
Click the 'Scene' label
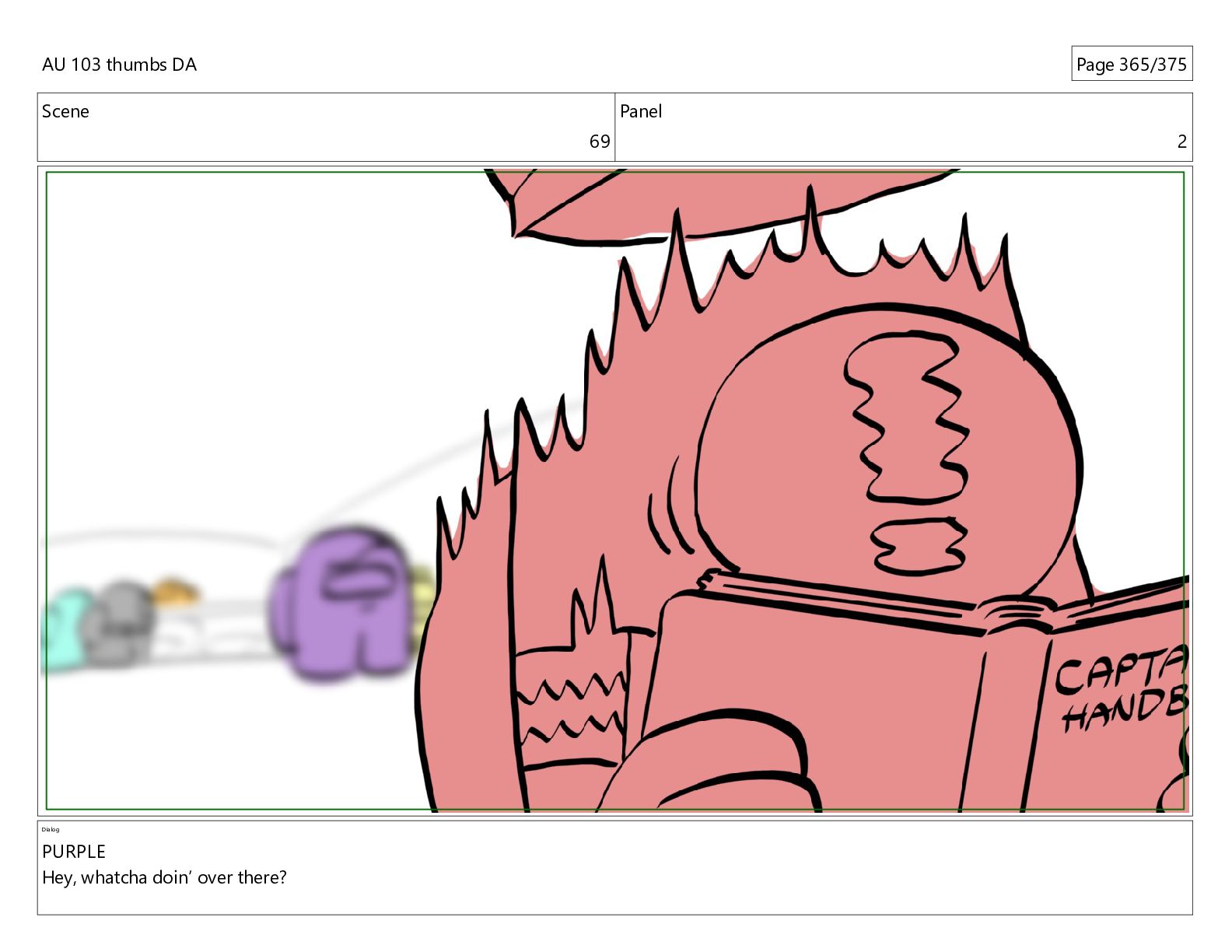(x=65, y=111)
